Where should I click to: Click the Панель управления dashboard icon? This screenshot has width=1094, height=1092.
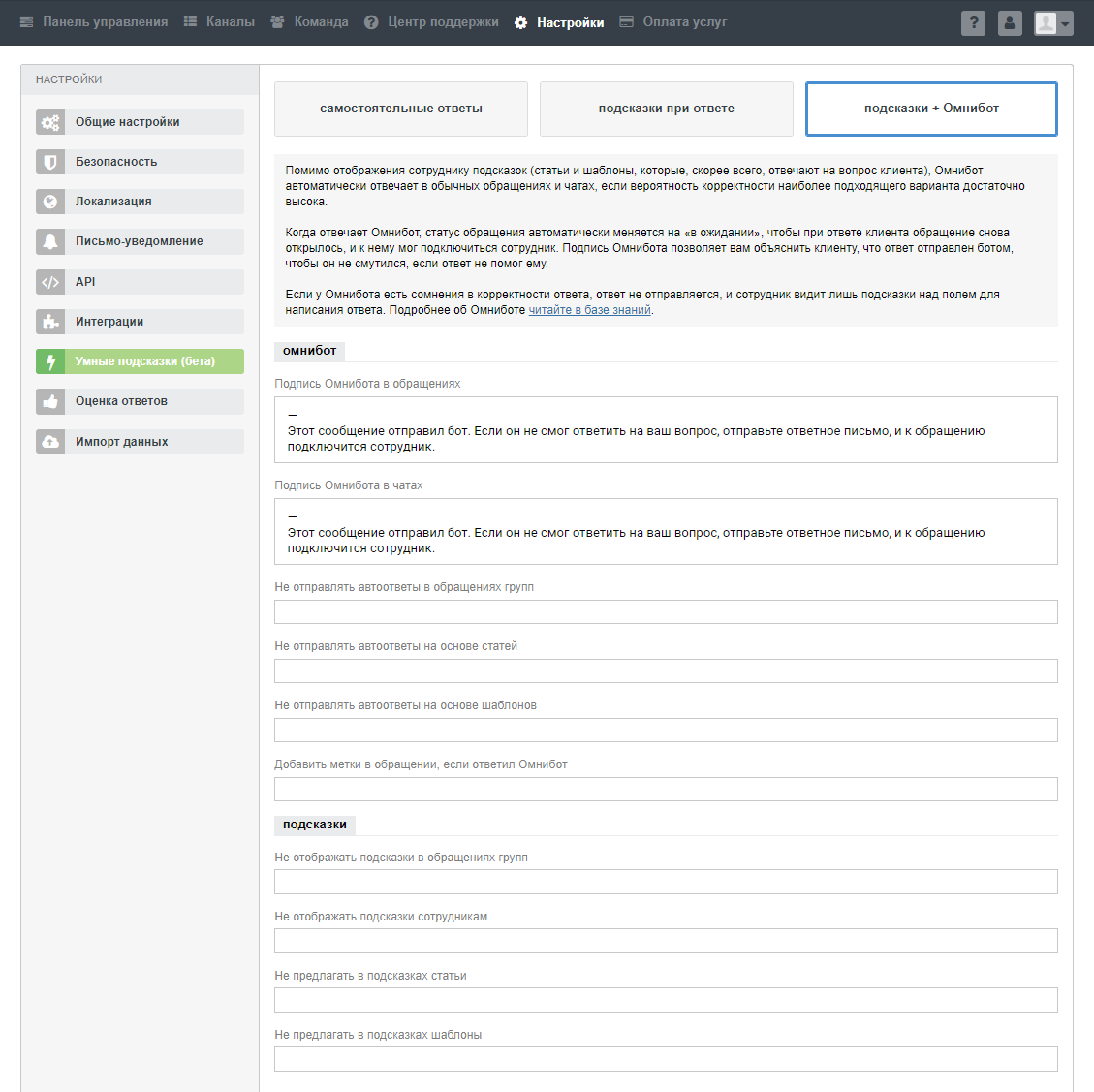tap(26, 22)
